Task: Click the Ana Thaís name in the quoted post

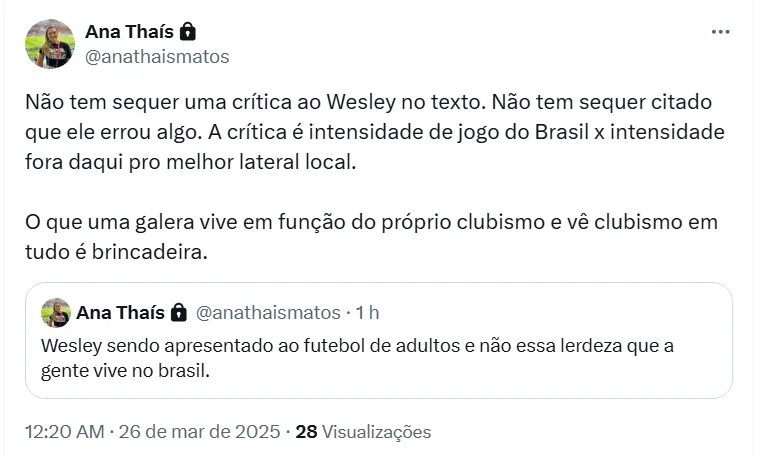Action: pyautogui.click(x=119, y=313)
